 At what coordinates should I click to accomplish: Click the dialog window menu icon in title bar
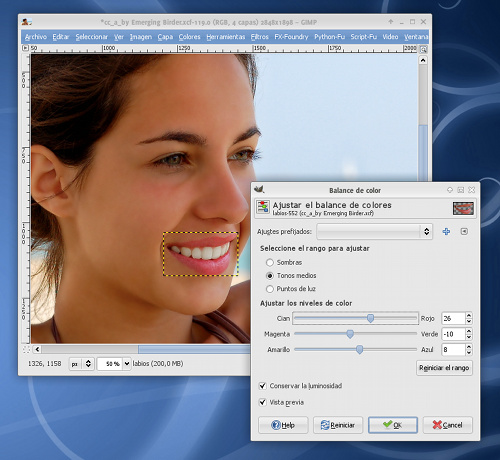point(259,189)
